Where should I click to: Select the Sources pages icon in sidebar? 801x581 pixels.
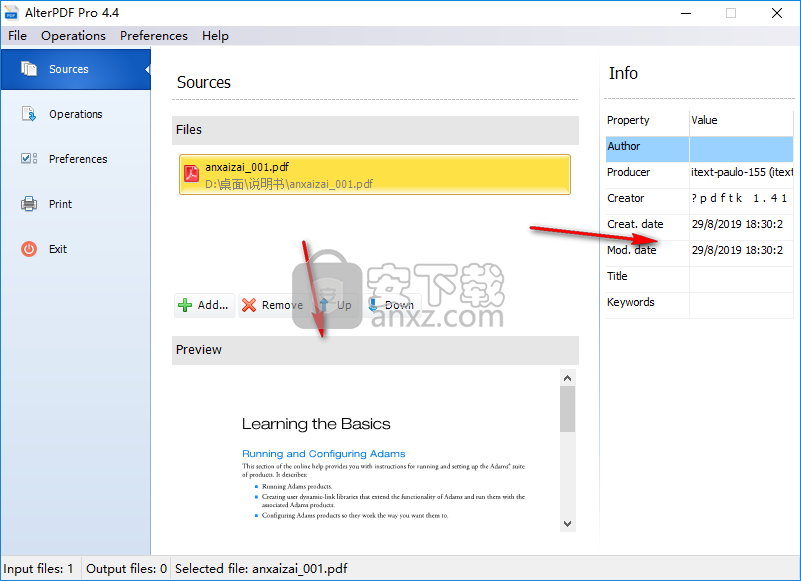pyautogui.click(x=29, y=69)
